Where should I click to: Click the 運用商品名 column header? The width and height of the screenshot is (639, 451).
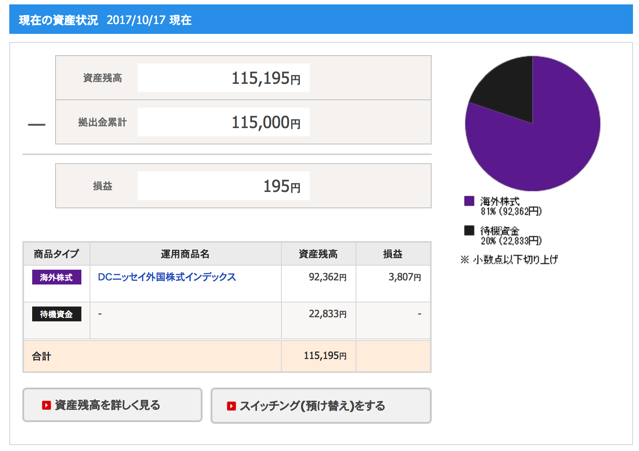pyautogui.click(x=185, y=254)
